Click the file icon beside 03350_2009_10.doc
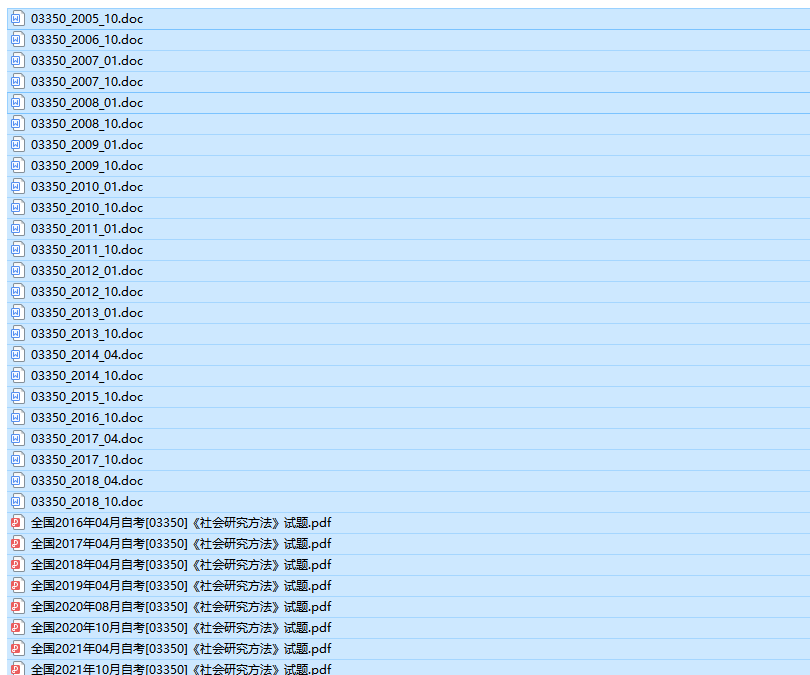810x675 pixels. [x=18, y=166]
